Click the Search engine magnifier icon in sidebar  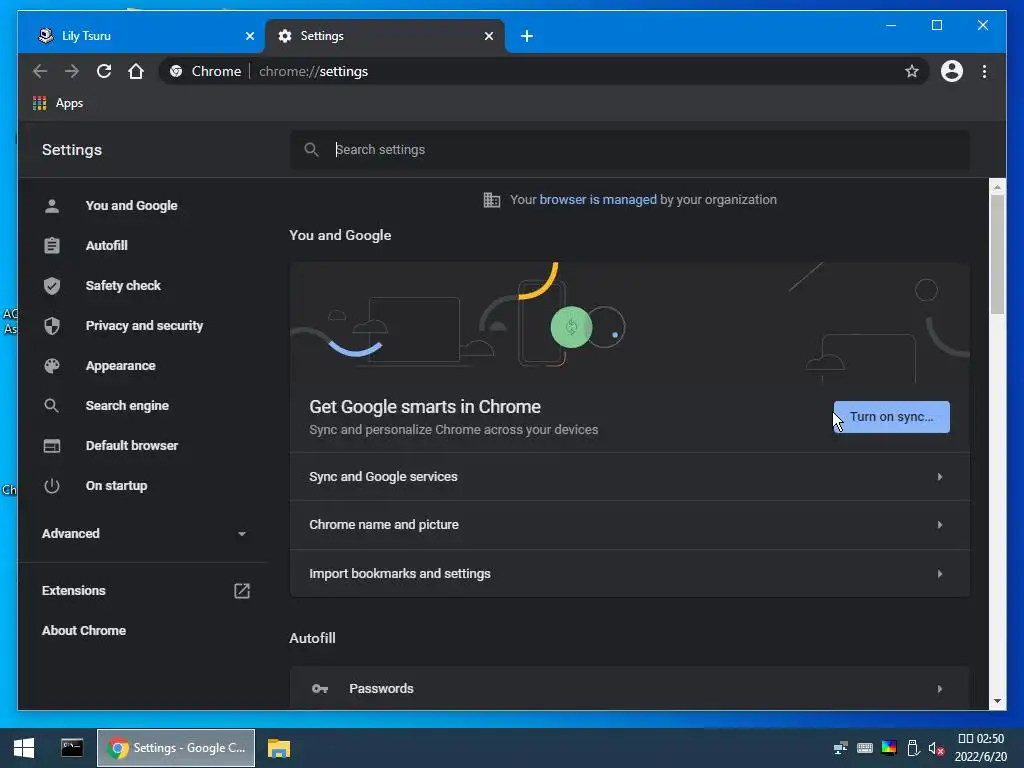click(x=52, y=406)
